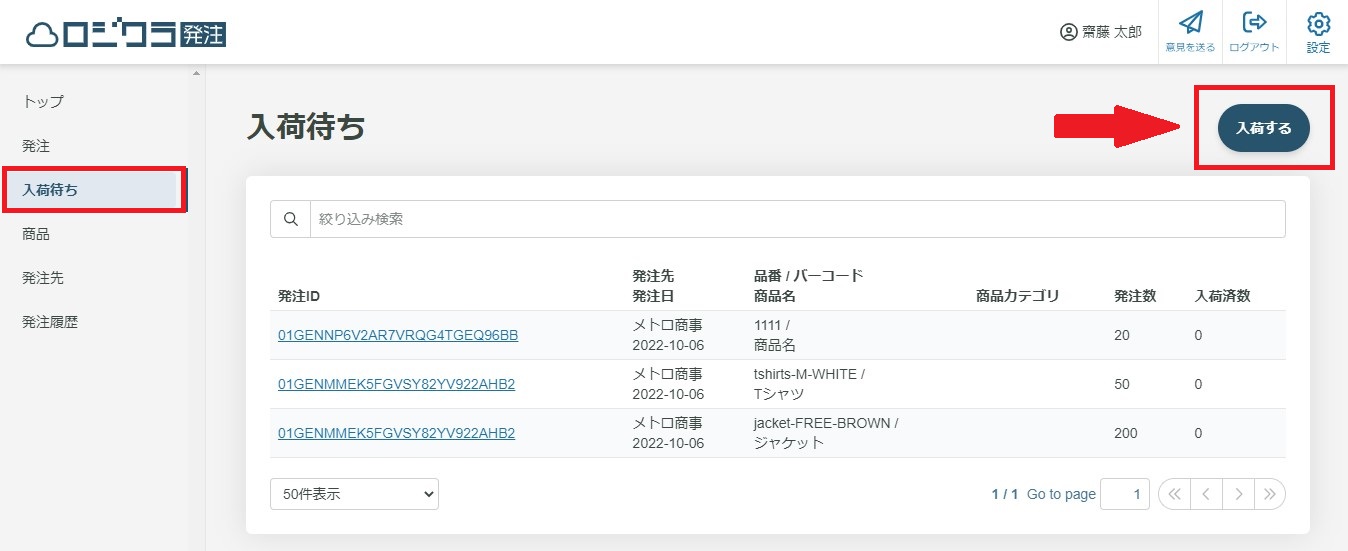Screen dimensions: 1348x551
Task: Click the 入荷する button
Action: (x=1264, y=128)
